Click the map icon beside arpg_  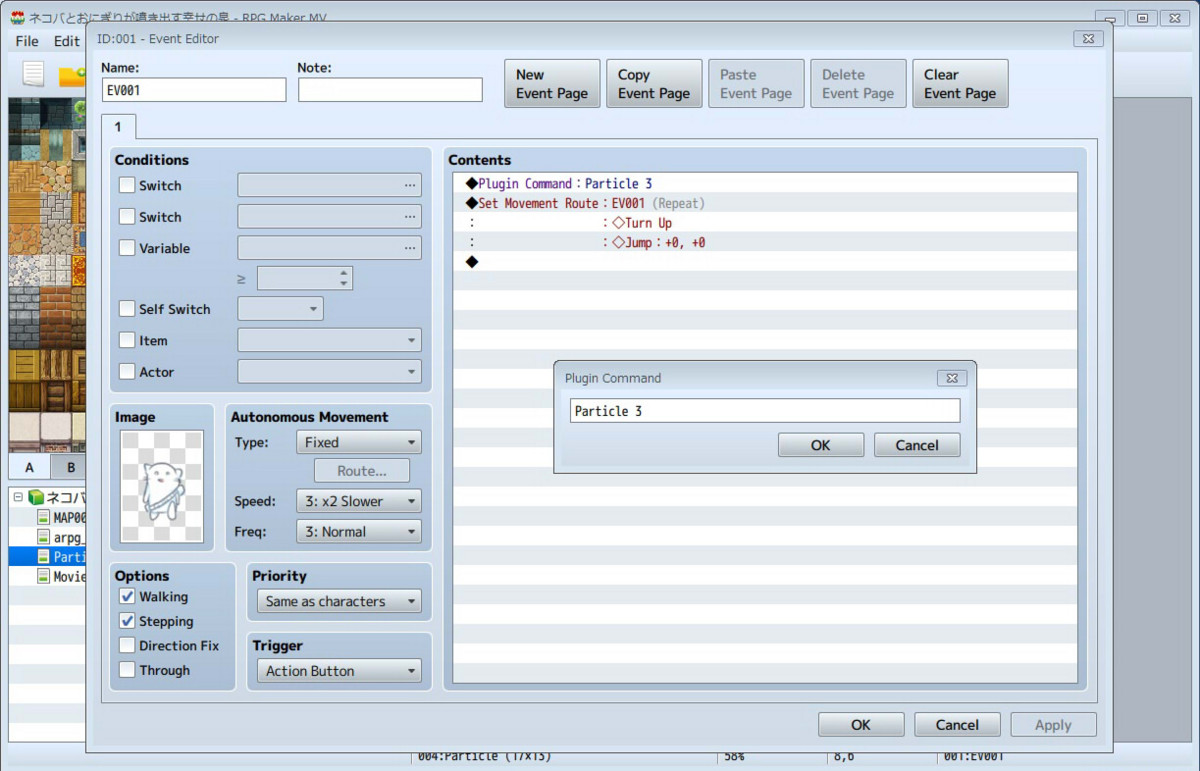click(43, 537)
